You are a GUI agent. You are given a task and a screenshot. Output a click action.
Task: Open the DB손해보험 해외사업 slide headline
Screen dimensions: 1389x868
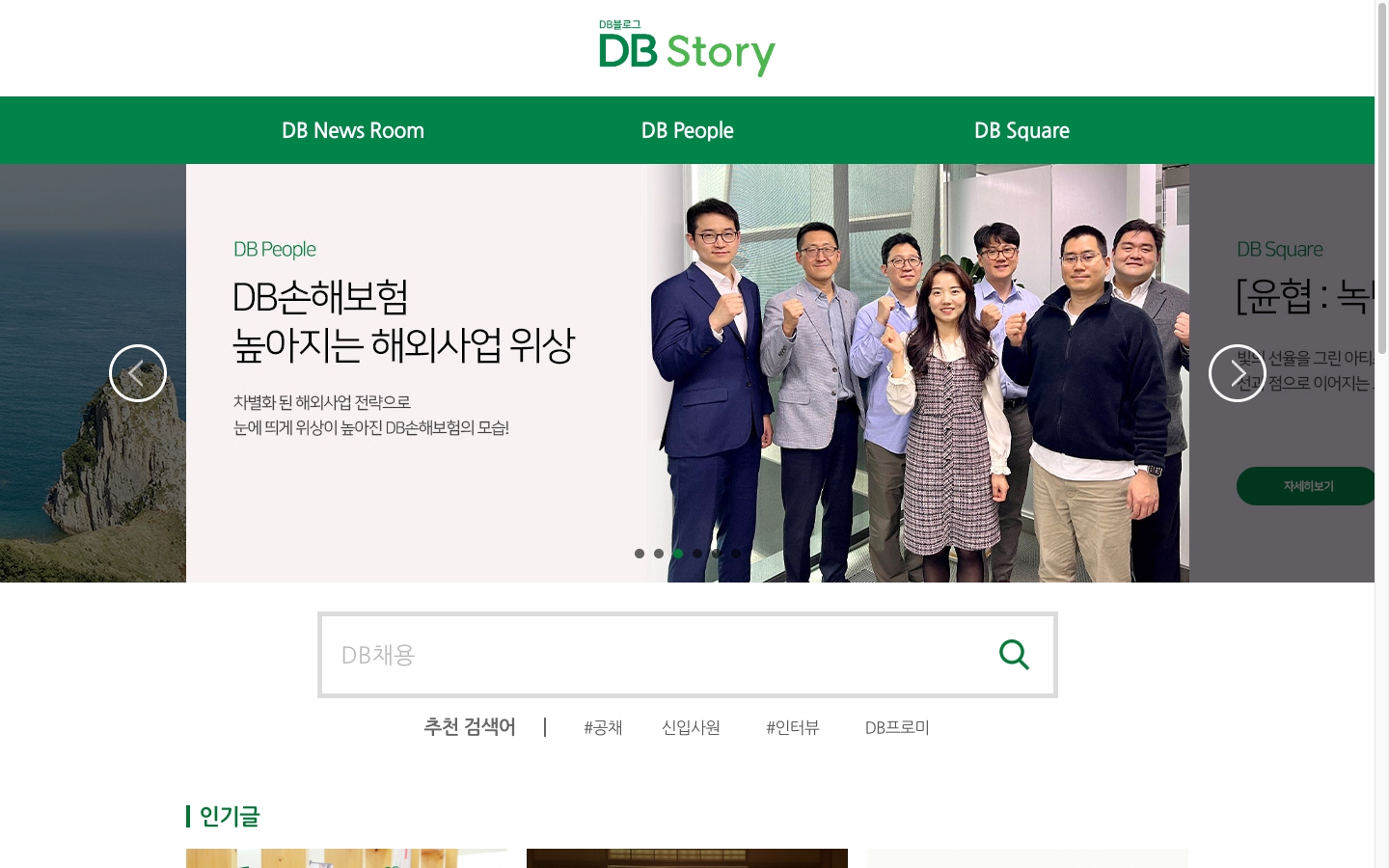(403, 321)
